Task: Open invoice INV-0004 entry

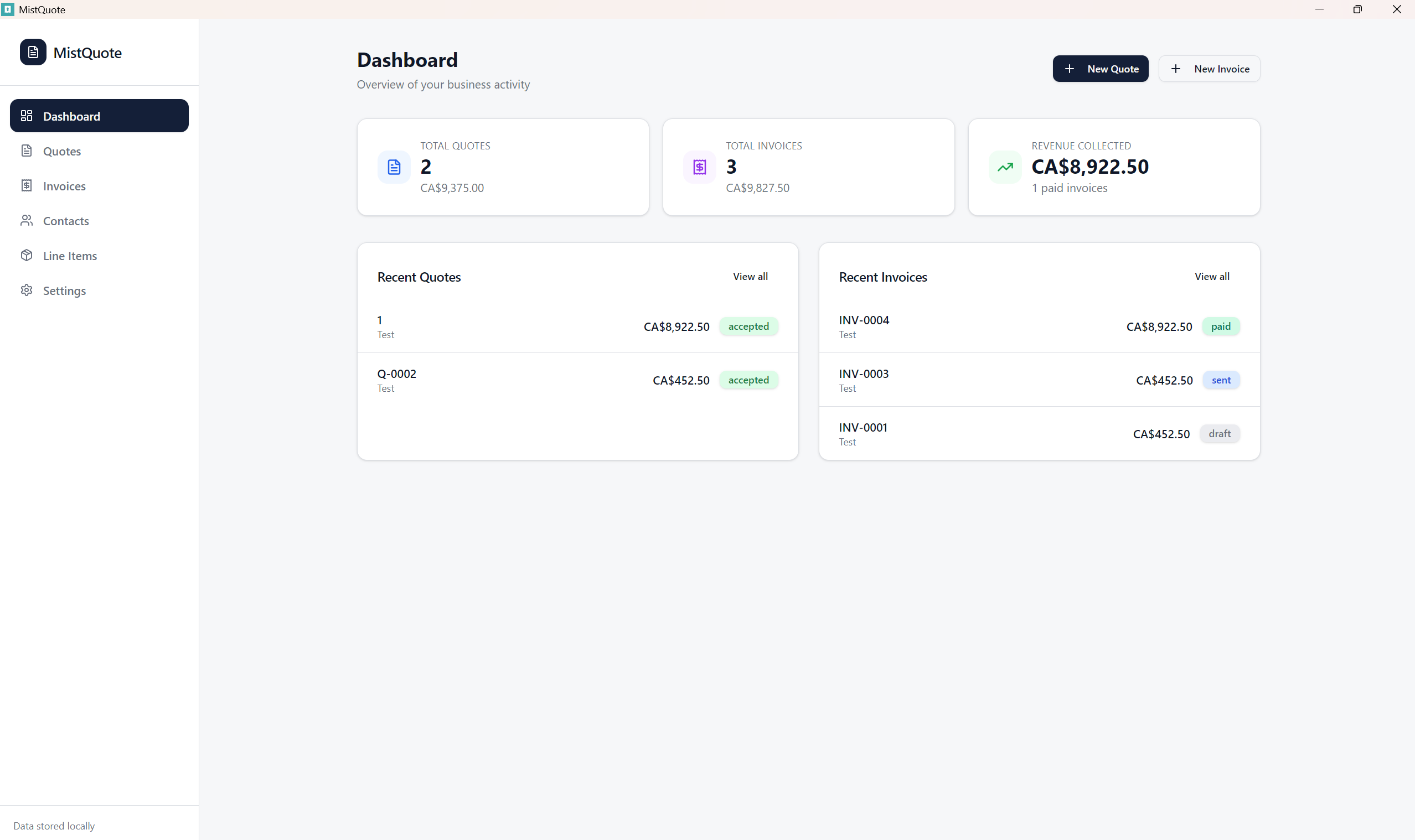Action: click(1039, 326)
